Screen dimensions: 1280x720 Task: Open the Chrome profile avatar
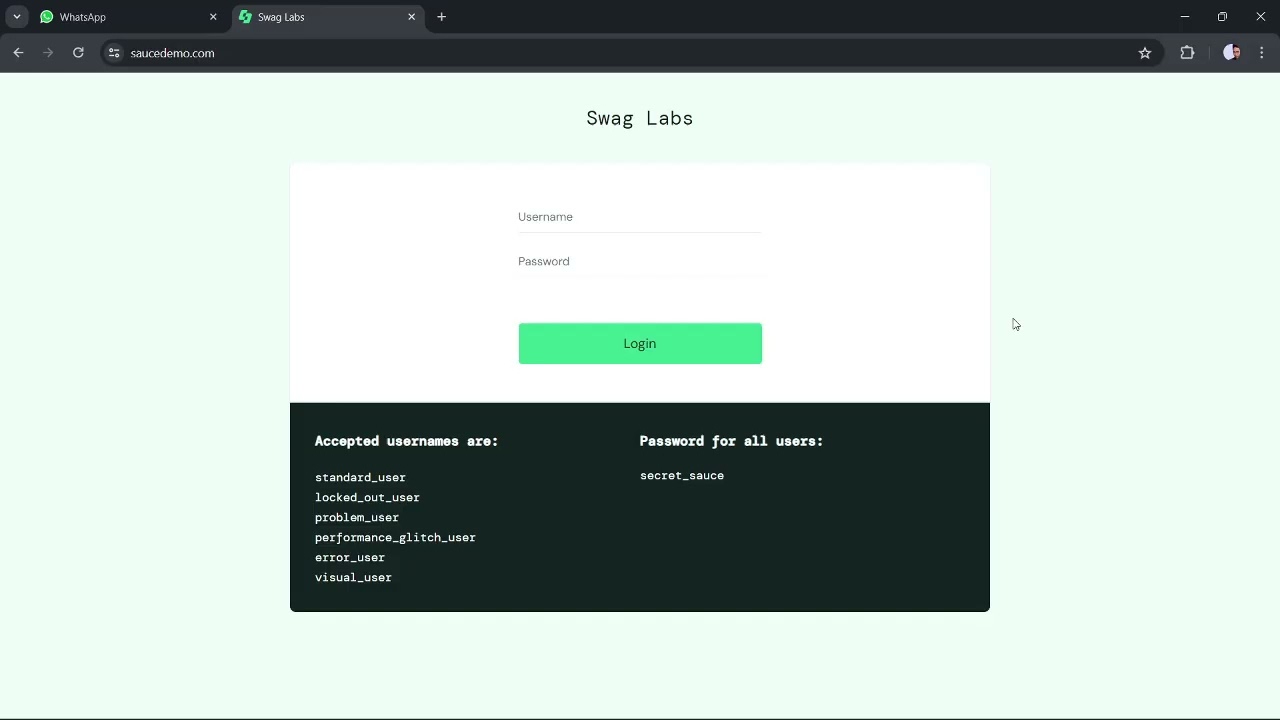pyautogui.click(x=1231, y=53)
